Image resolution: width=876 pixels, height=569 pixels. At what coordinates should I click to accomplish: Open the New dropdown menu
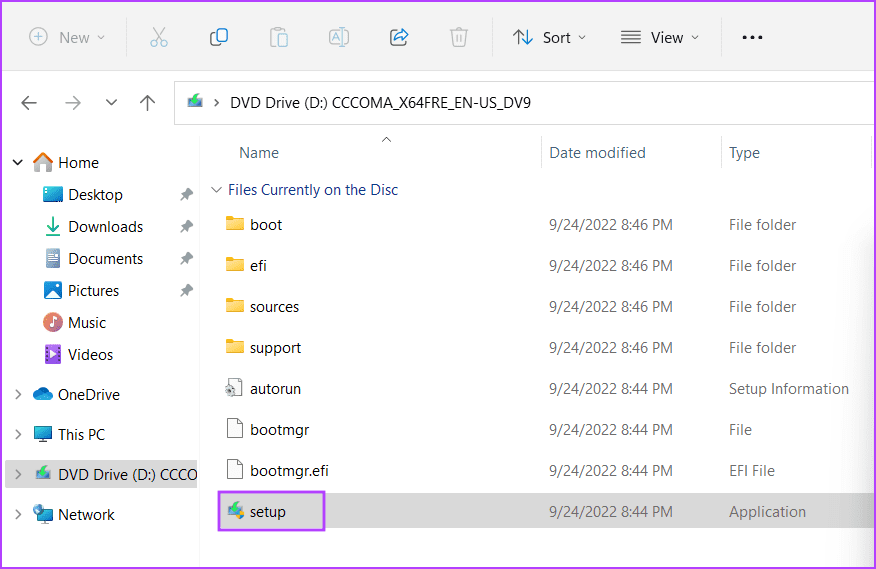[67, 37]
